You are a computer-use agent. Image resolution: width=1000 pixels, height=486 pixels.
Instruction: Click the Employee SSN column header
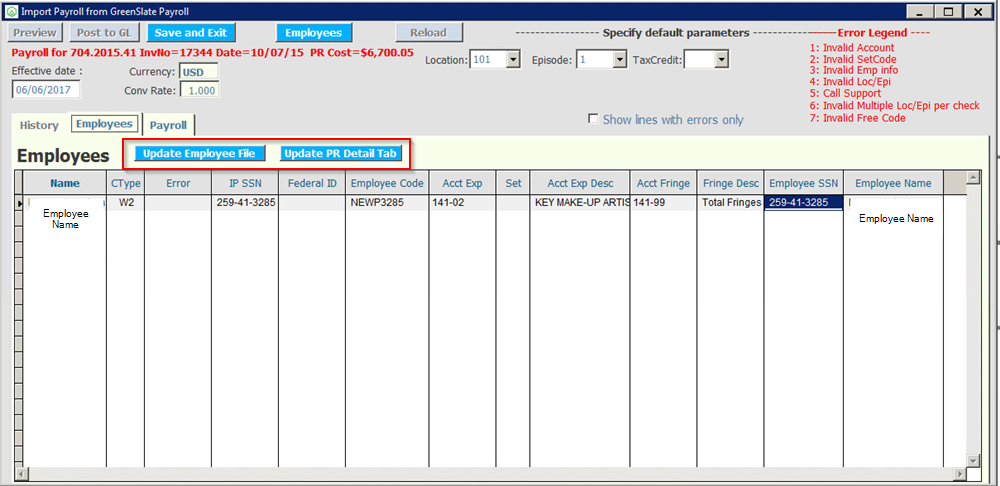point(804,183)
